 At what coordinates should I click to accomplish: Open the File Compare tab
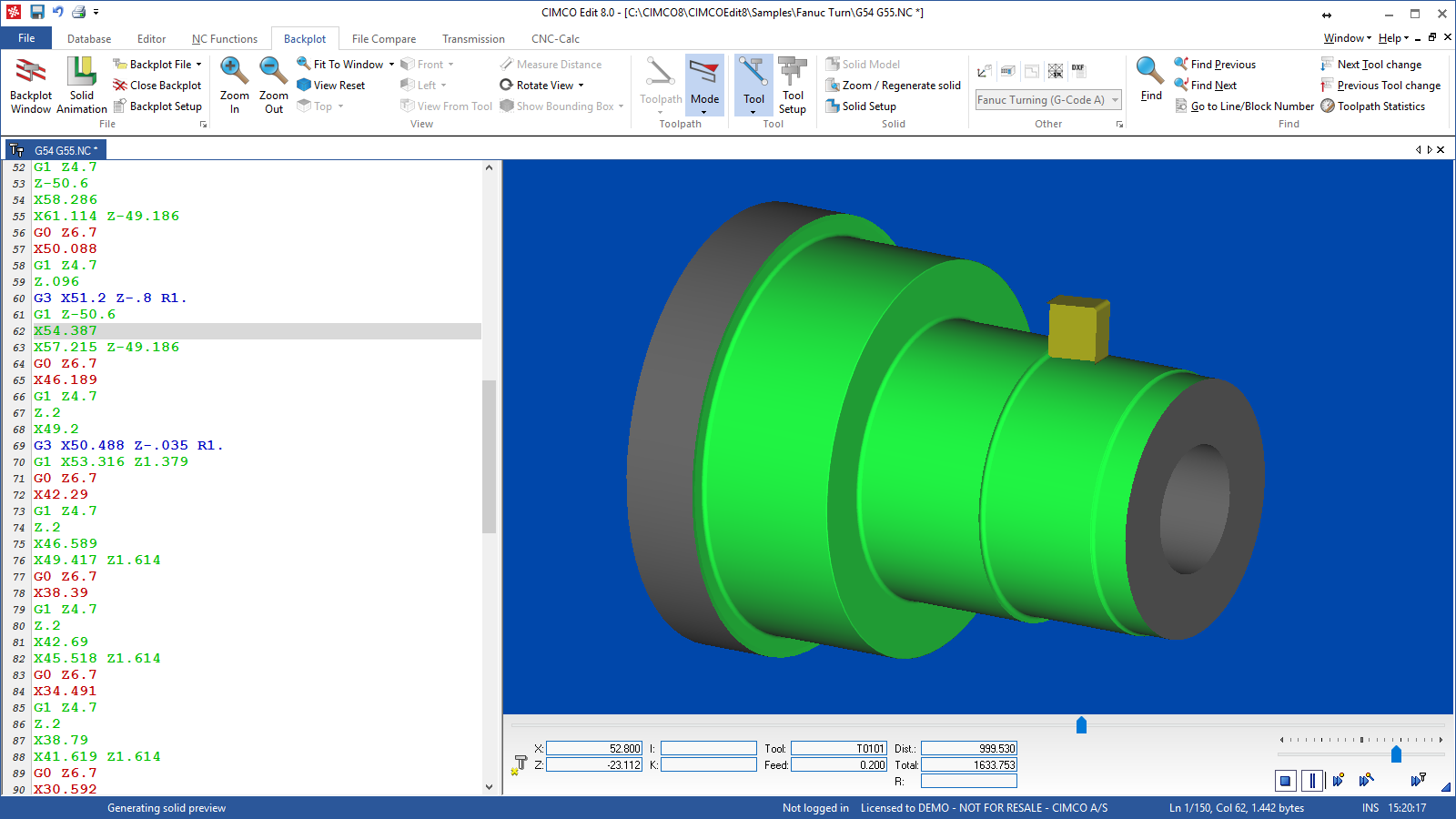point(383,39)
